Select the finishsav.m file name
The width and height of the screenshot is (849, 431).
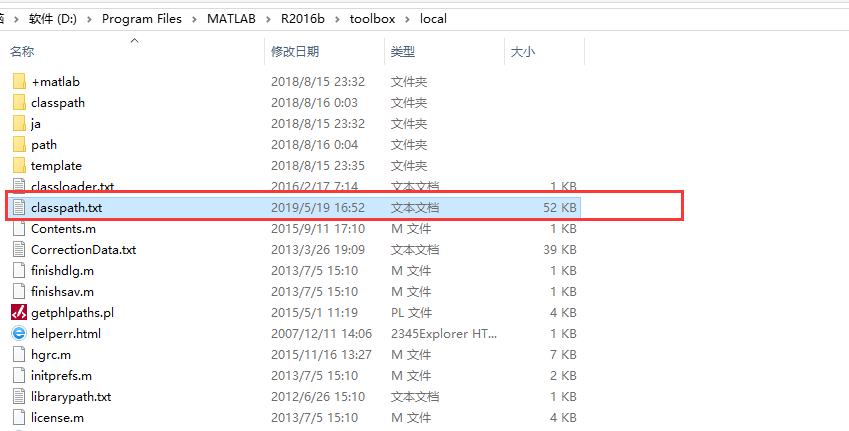62,292
